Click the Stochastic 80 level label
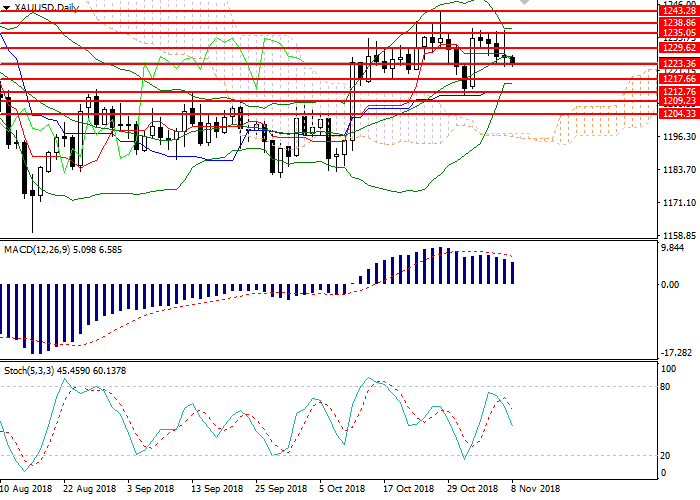The image size is (700, 500). pos(665,387)
